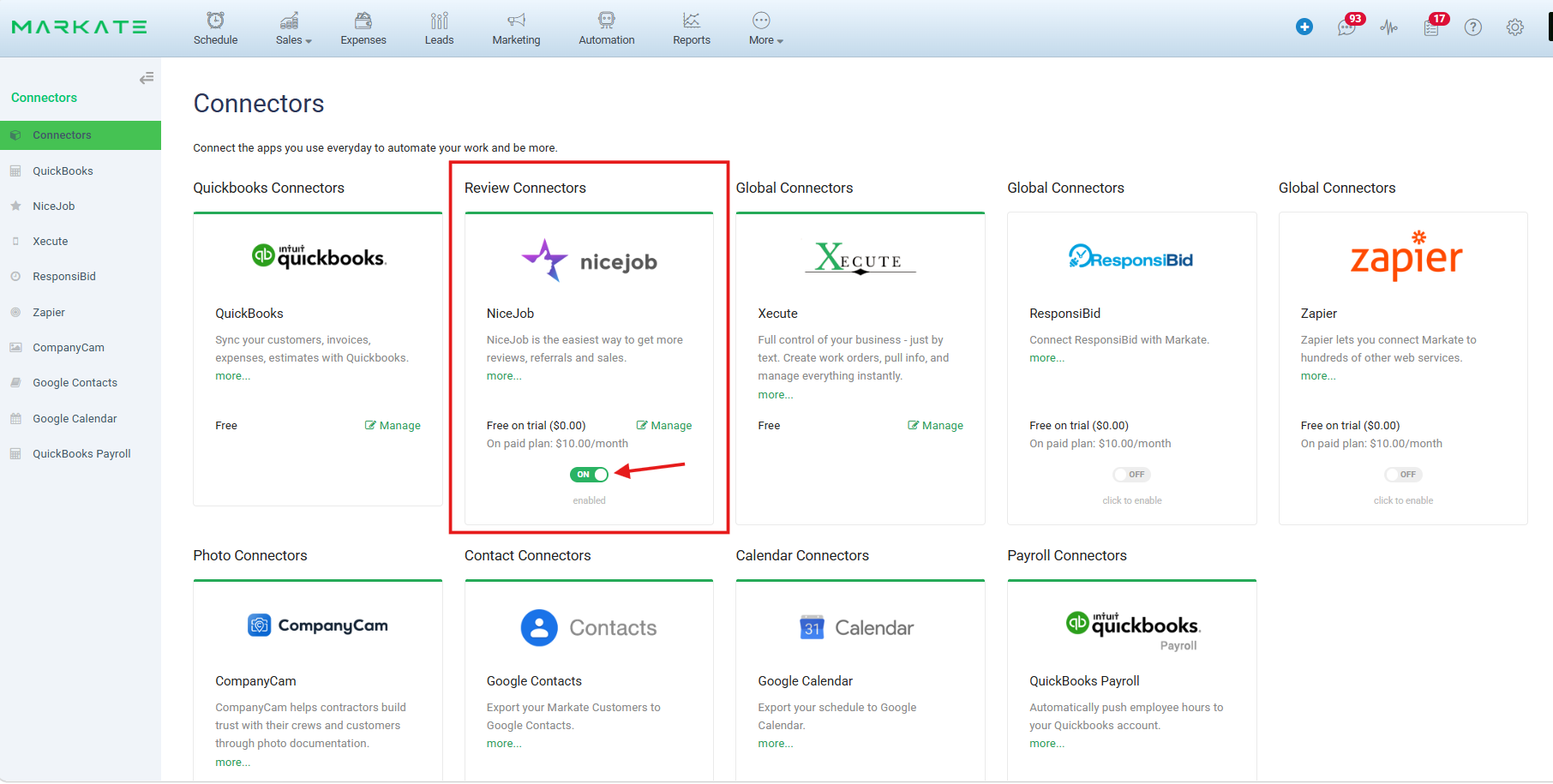Open the Reports chart icon
The height and width of the screenshot is (784, 1553).
point(692,20)
